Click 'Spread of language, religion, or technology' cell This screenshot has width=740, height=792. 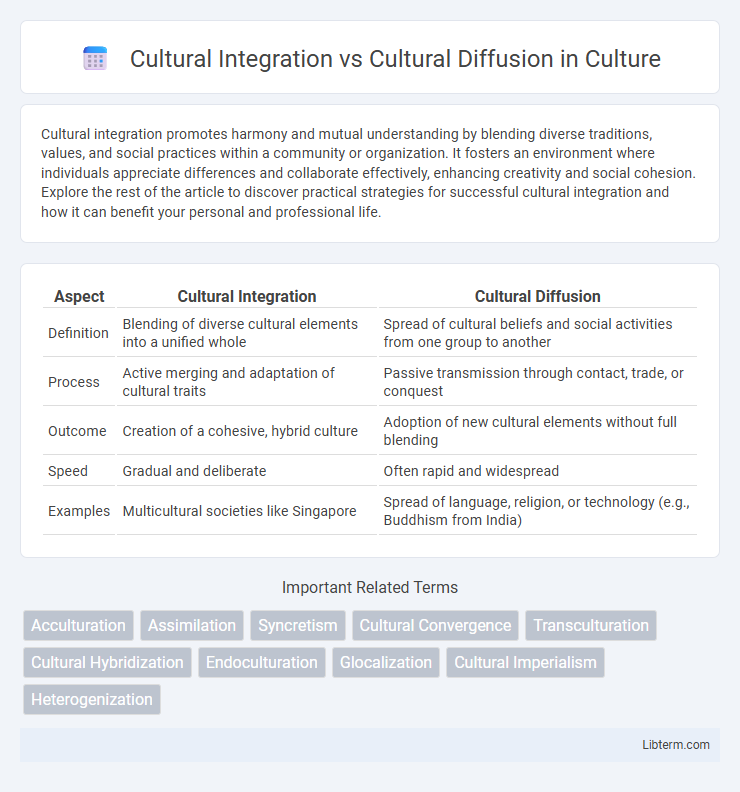(537, 511)
